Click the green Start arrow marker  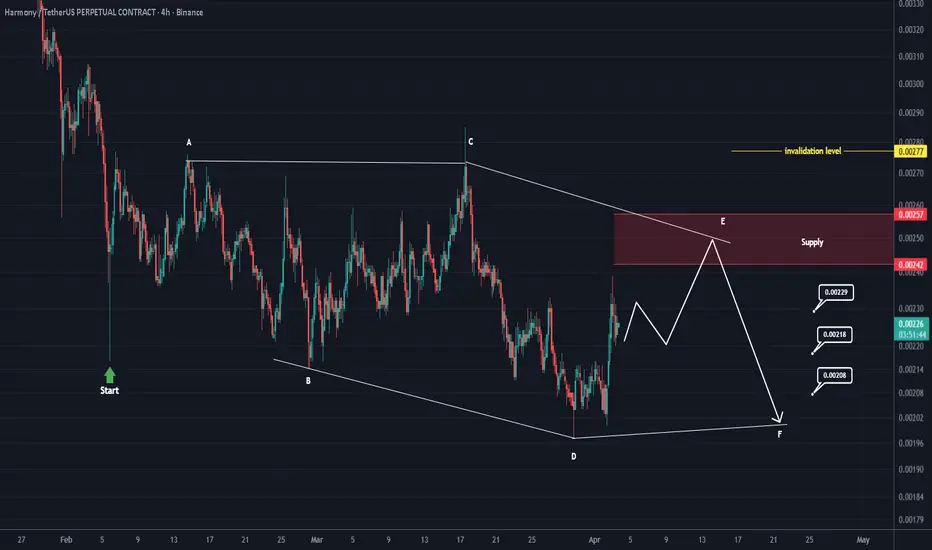[x=109, y=375]
